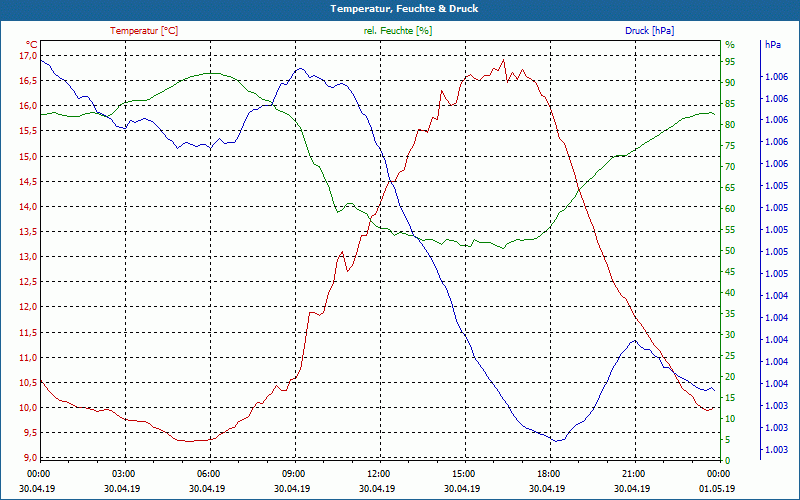Click the "9,5" temperature axis value

pyautogui.click(x=31, y=433)
